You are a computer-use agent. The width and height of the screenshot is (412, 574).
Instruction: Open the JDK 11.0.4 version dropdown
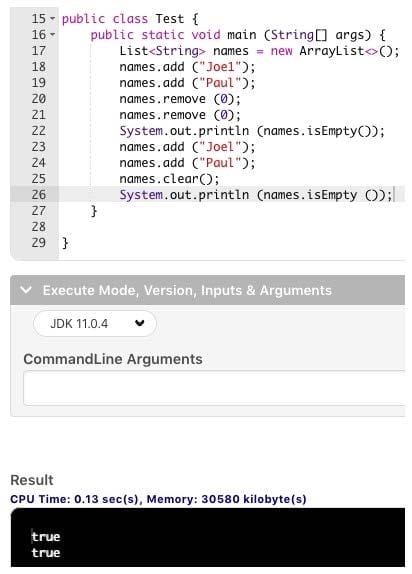[94, 324]
